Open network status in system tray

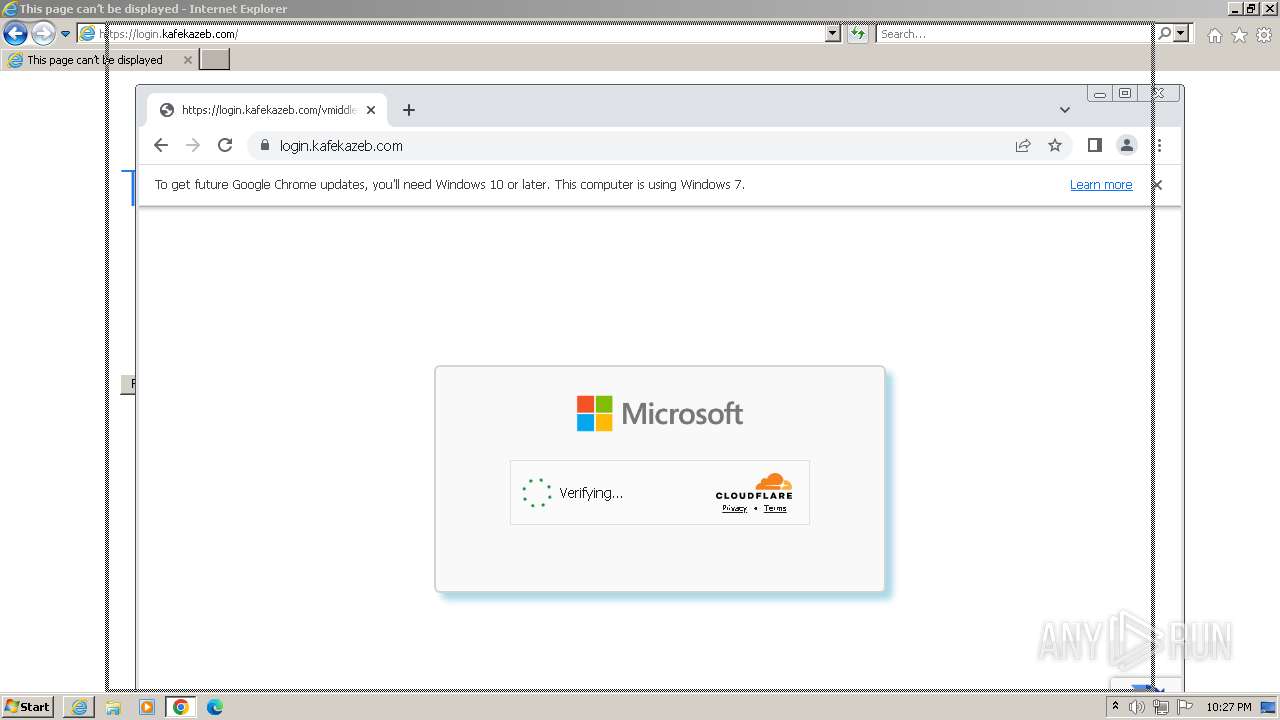pyautogui.click(x=1161, y=707)
